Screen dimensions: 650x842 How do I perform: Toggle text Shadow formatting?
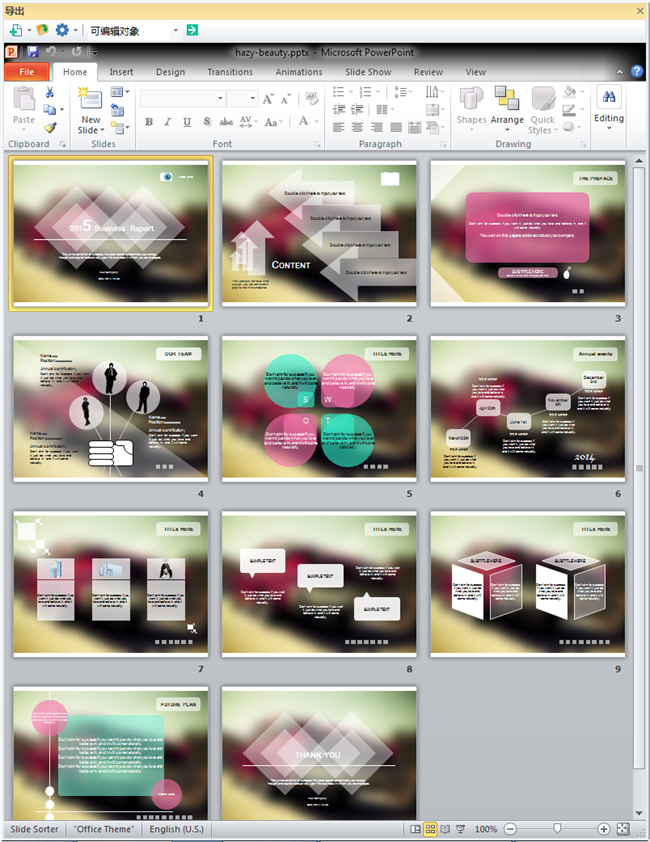[x=207, y=122]
